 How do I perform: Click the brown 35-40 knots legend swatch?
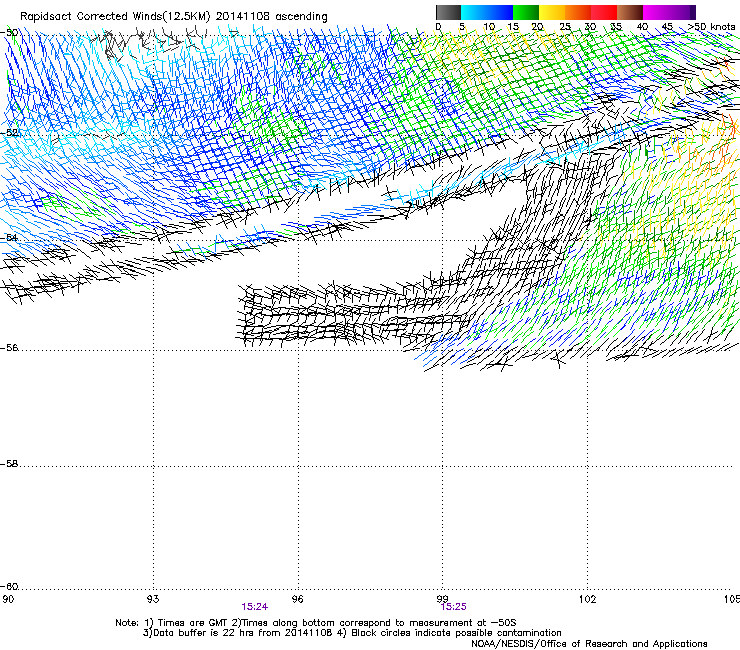point(630,12)
